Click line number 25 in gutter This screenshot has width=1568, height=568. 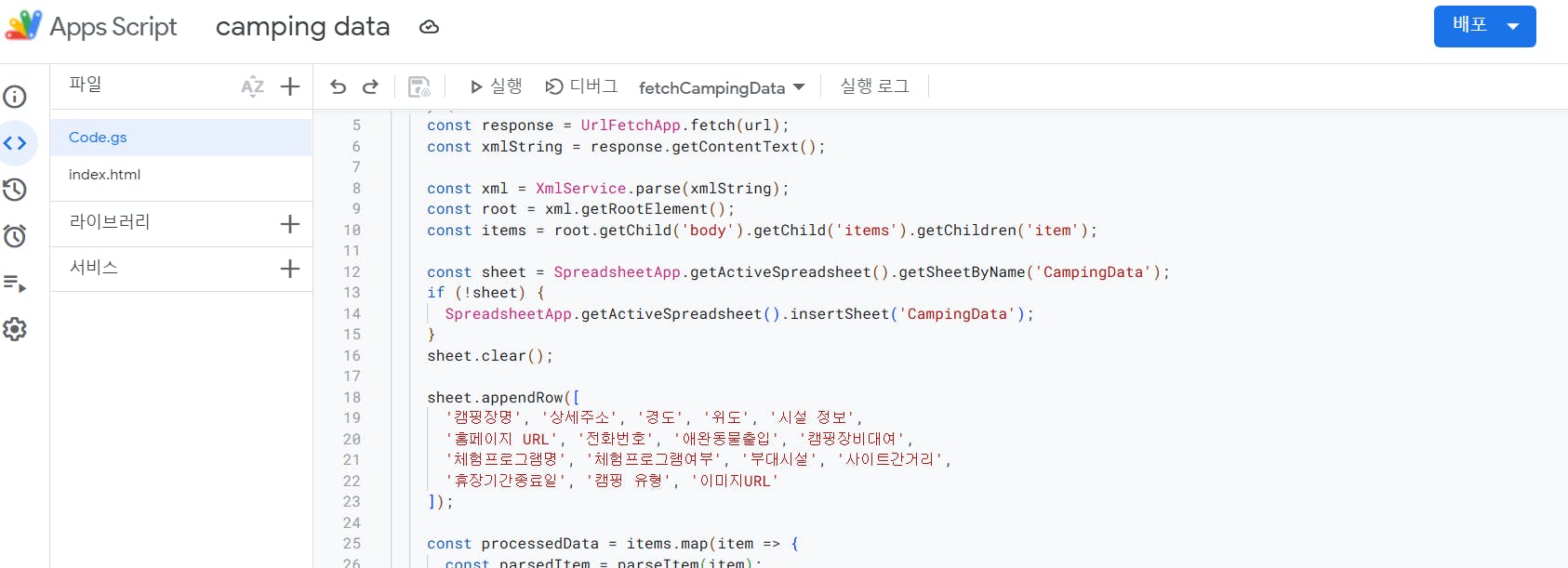tap(352, 544)
